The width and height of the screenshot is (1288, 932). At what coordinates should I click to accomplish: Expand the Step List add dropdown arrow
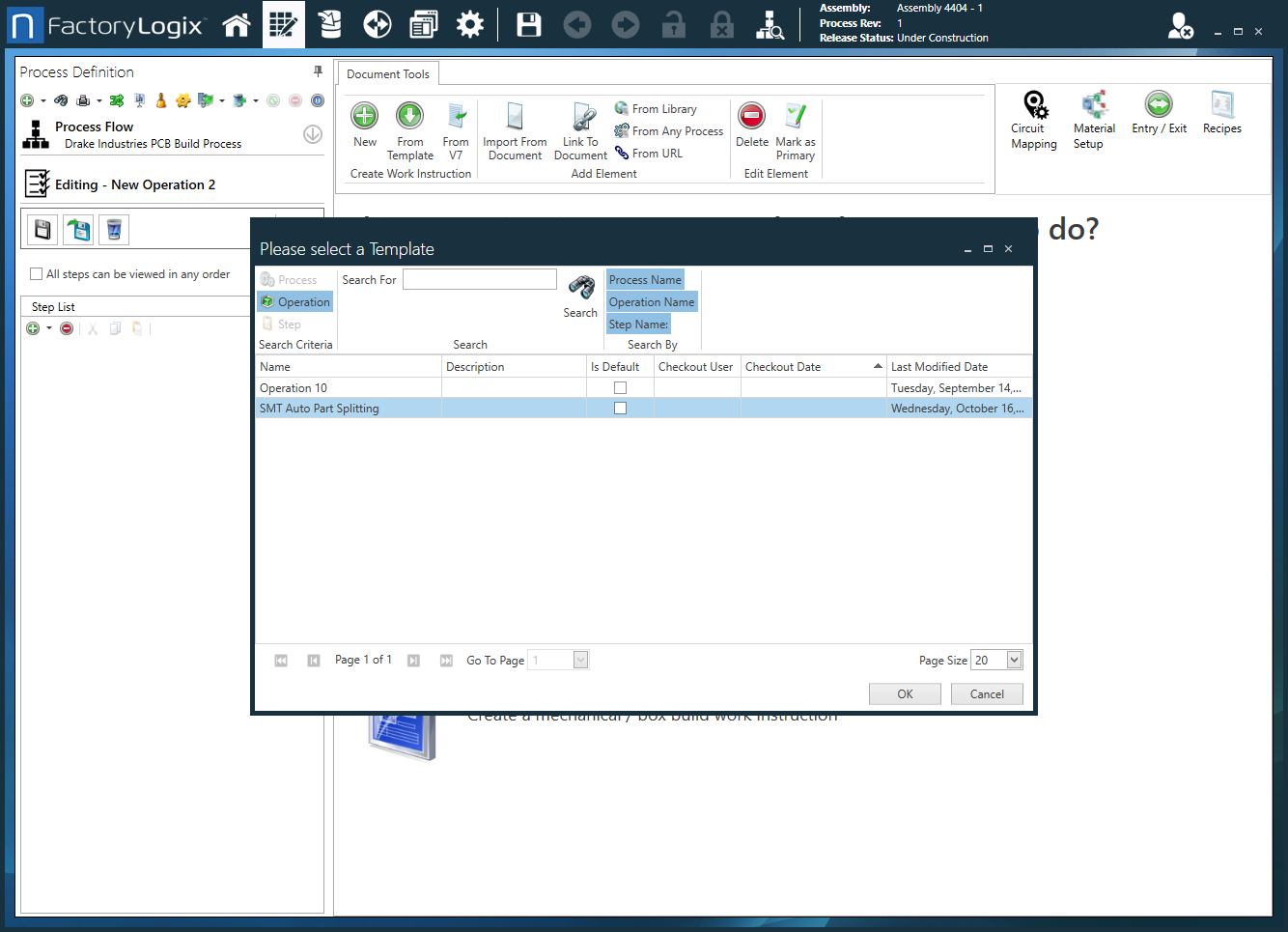point(49,328)
